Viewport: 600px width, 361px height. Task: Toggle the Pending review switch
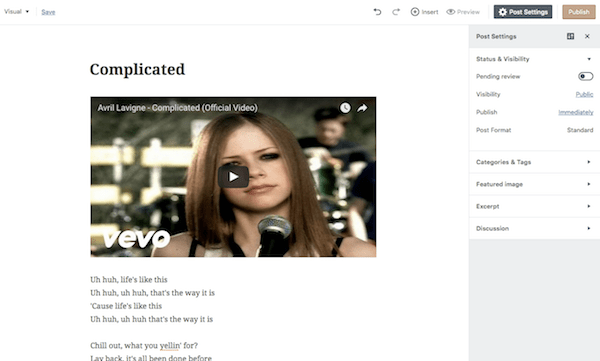[585, 77]
